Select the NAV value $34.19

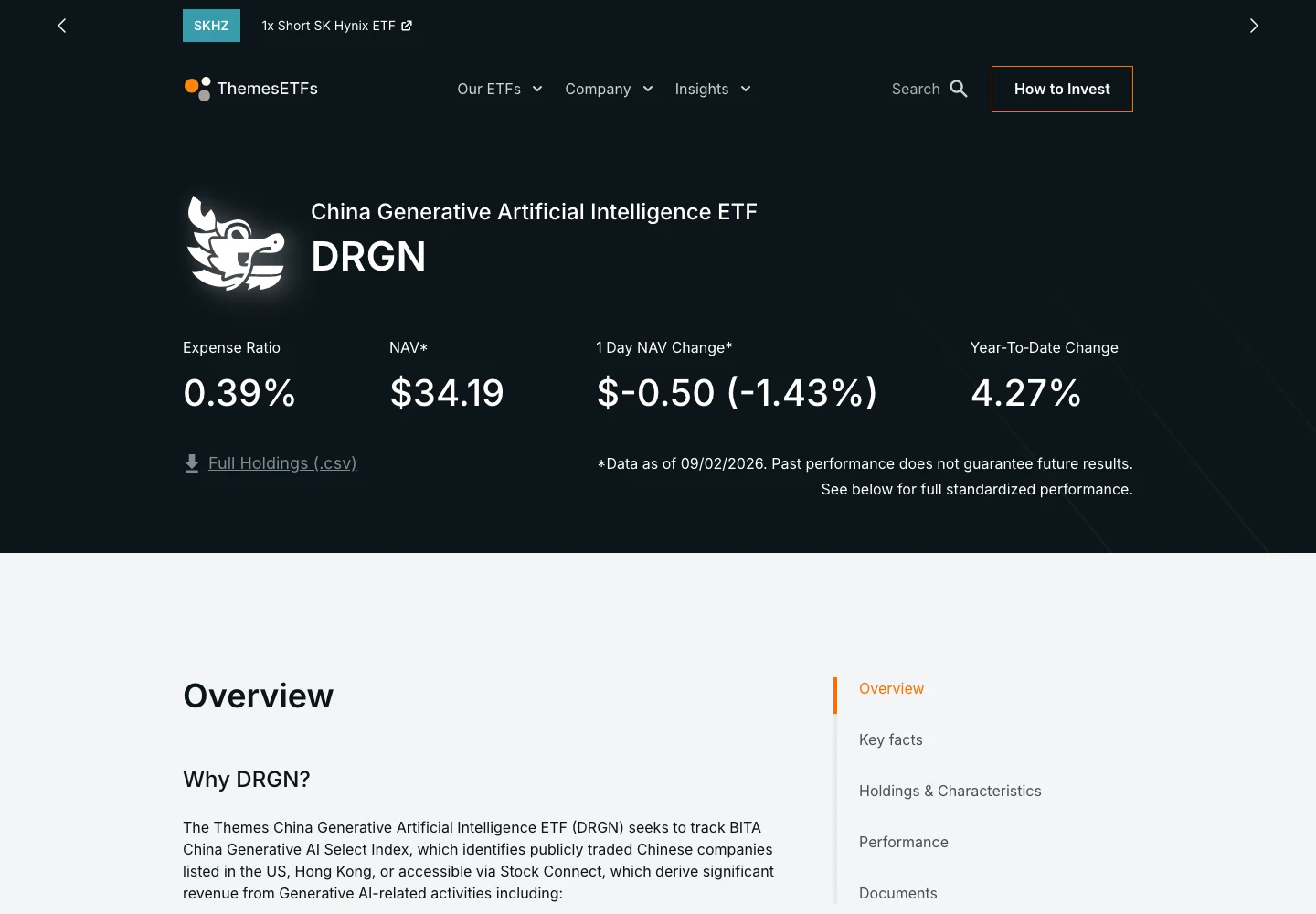(x=447, y=393)
